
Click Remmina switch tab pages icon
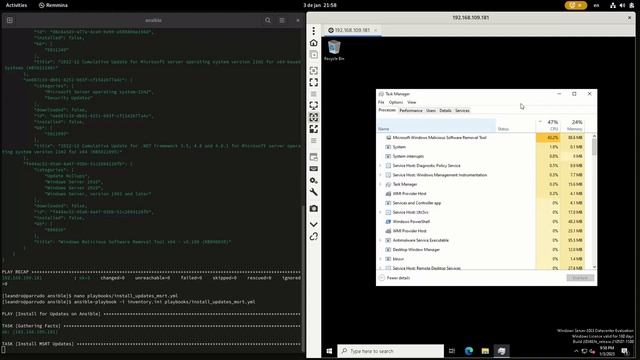pyautogui.click(x=313, y=157)
